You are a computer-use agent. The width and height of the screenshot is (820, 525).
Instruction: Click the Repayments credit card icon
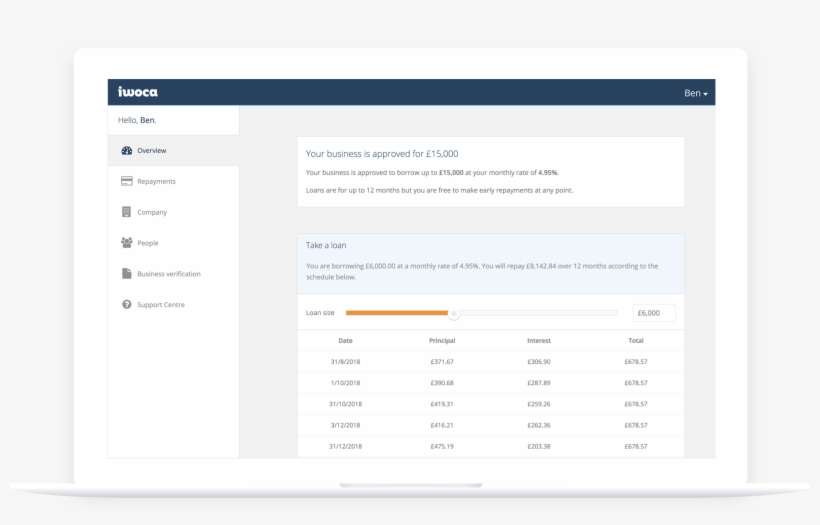[x=127, y=181]
